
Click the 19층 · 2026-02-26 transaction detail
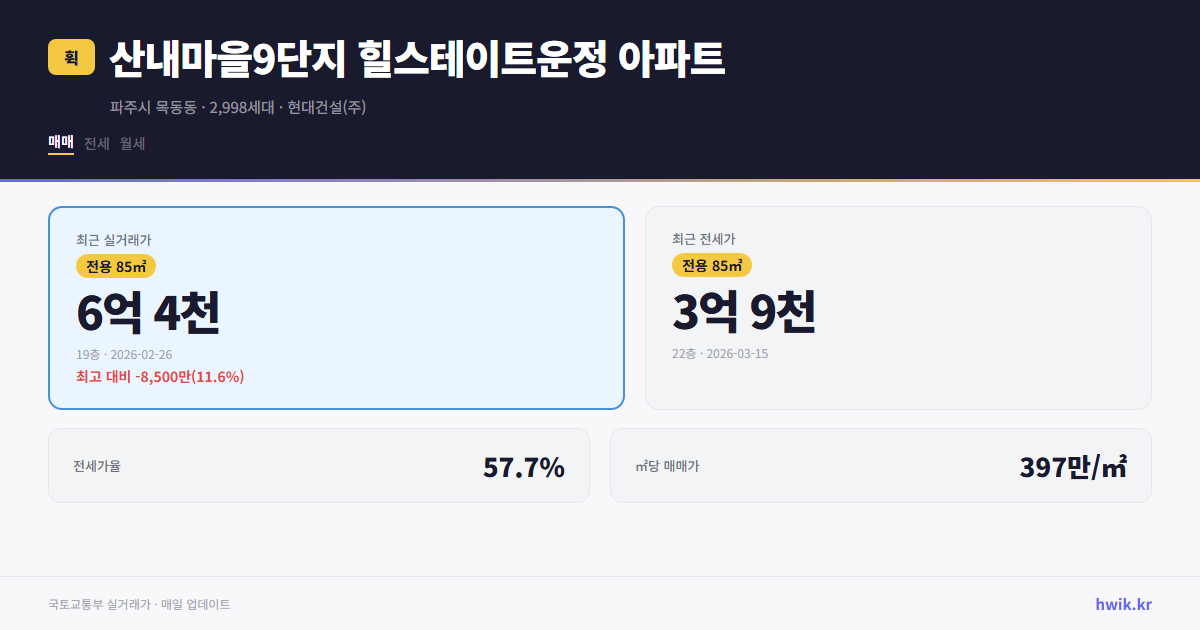[x=123, y=354]
